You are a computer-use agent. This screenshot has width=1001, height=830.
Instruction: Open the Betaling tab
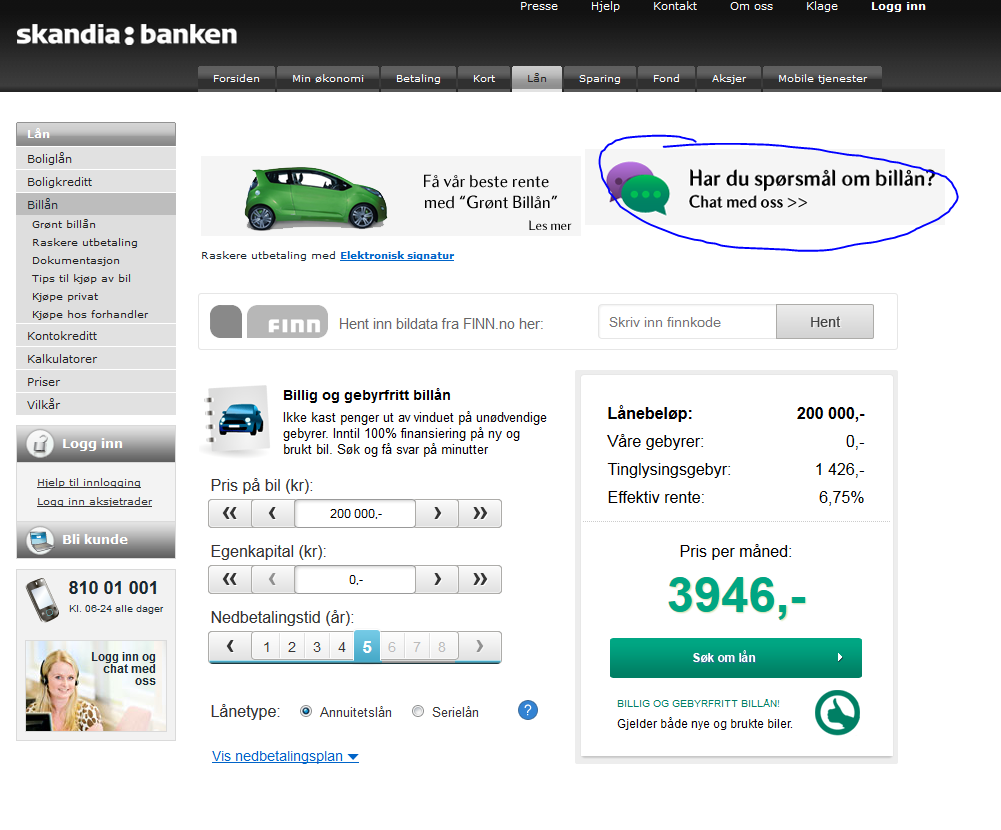(418, 79)
